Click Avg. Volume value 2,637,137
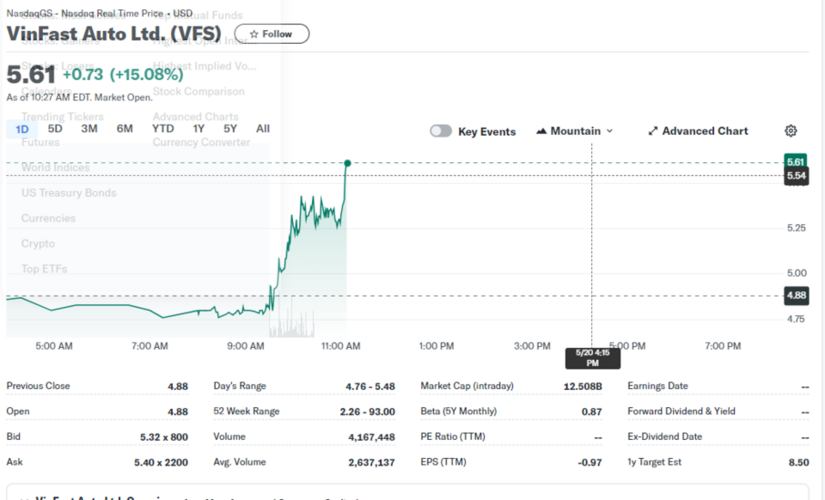 tap(371, 462)
